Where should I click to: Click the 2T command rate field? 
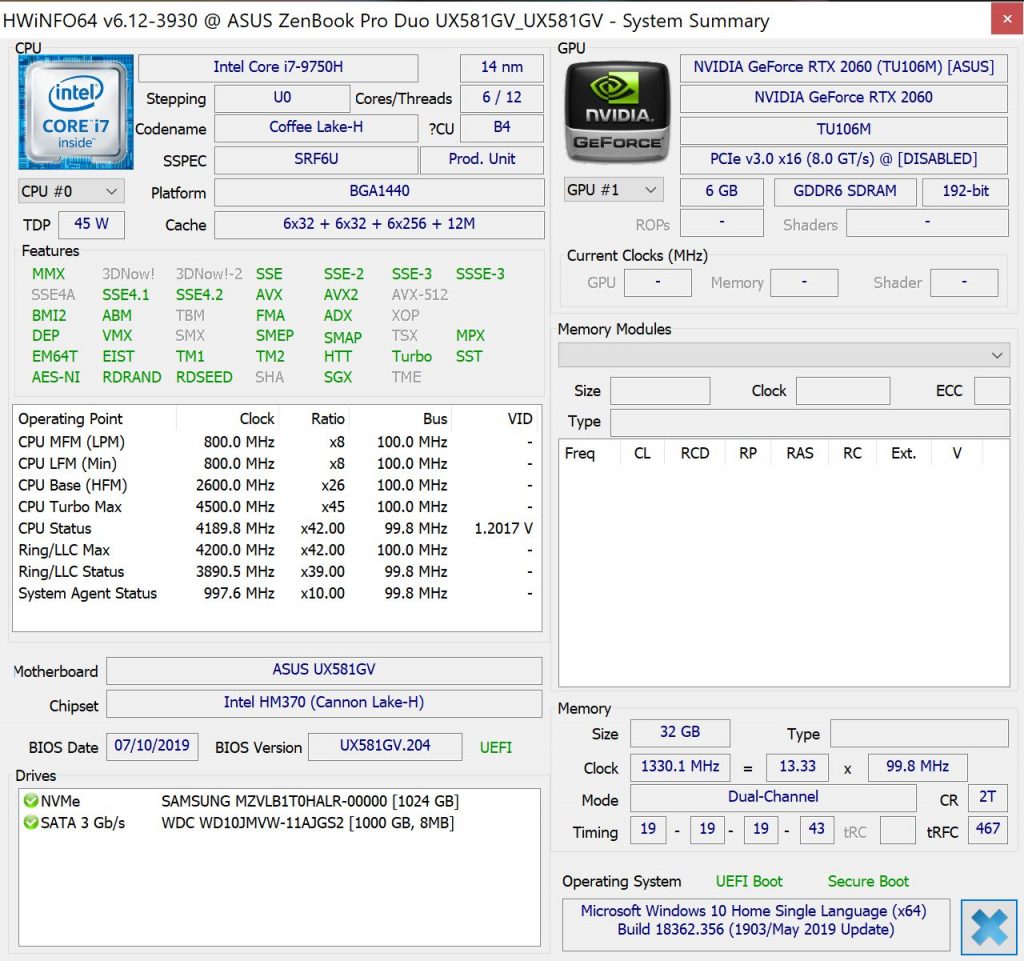coord(987,798)
